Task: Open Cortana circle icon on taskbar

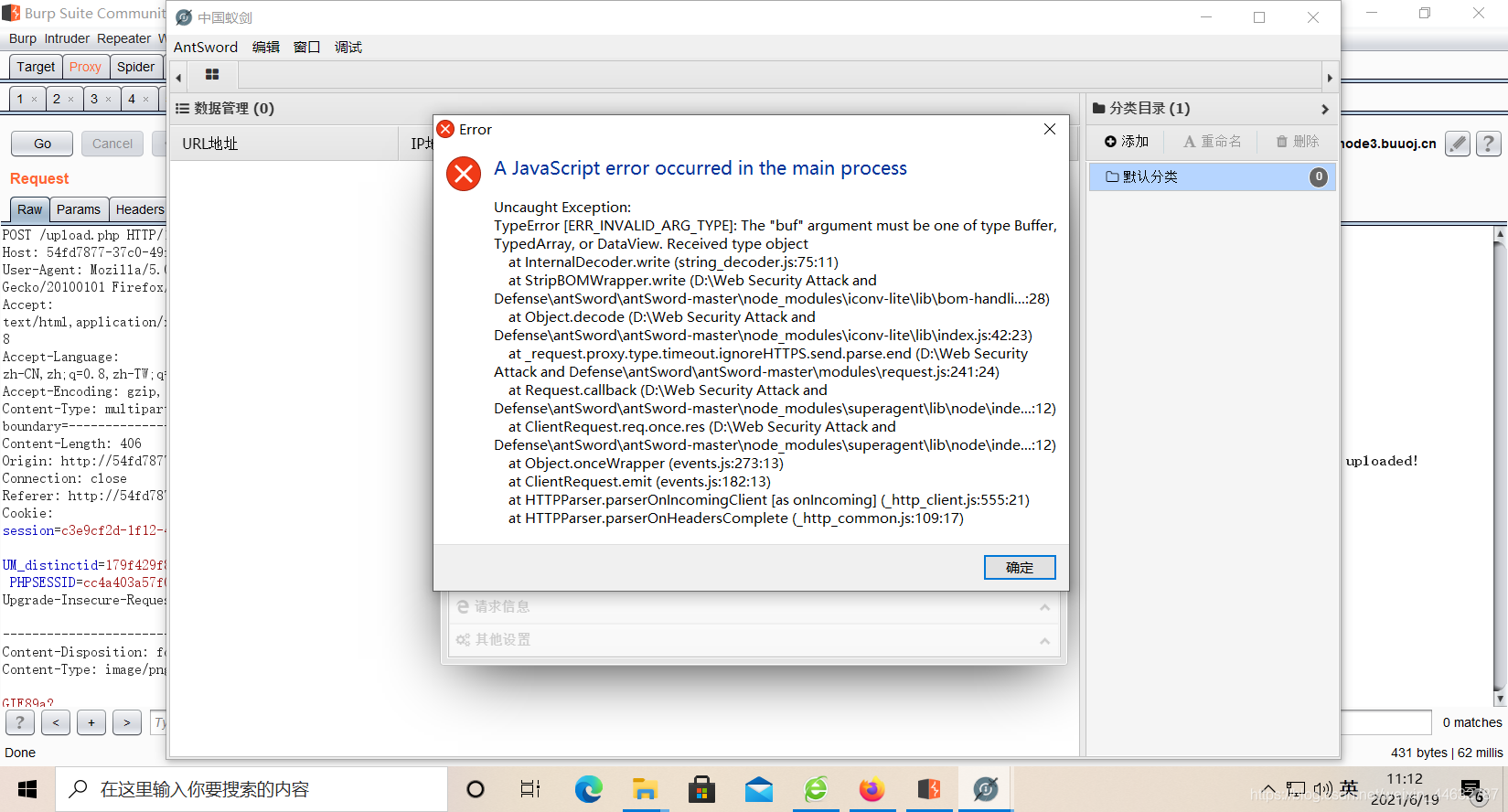Action: (476, 789)
